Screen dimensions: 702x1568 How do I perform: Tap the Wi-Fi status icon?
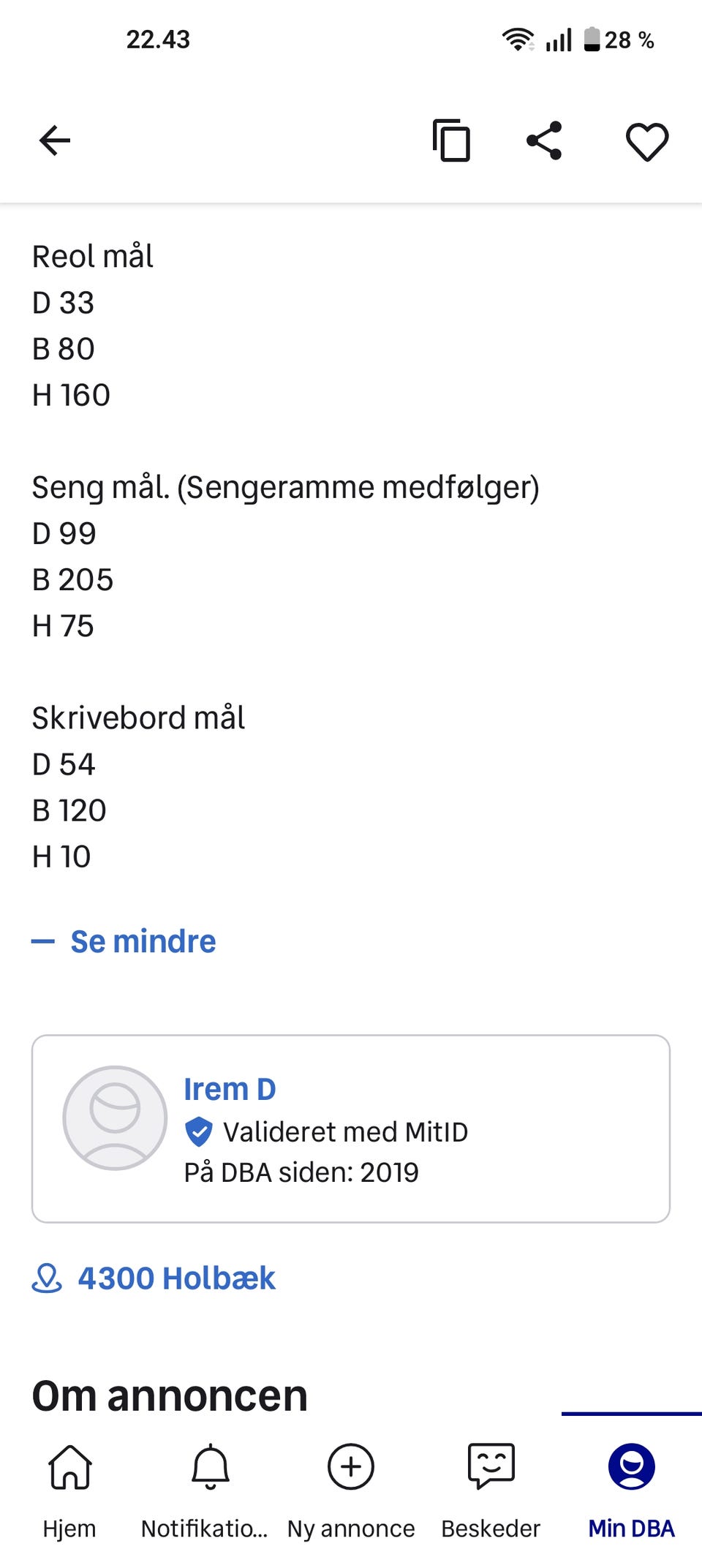tap(518, 39)
